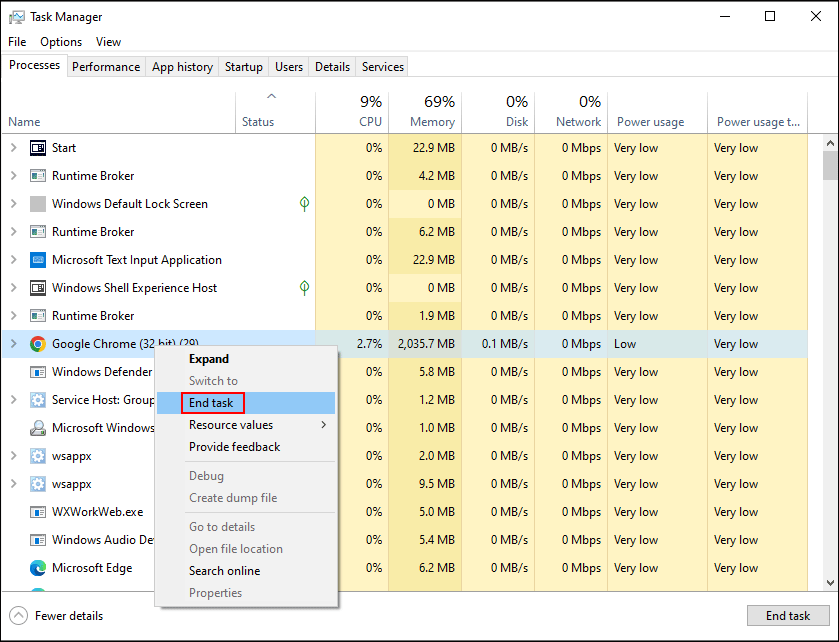The width and height of the screenshot is (839, 642).
Task: Sort by the Network column header
Action: click(x=571, y=112)
